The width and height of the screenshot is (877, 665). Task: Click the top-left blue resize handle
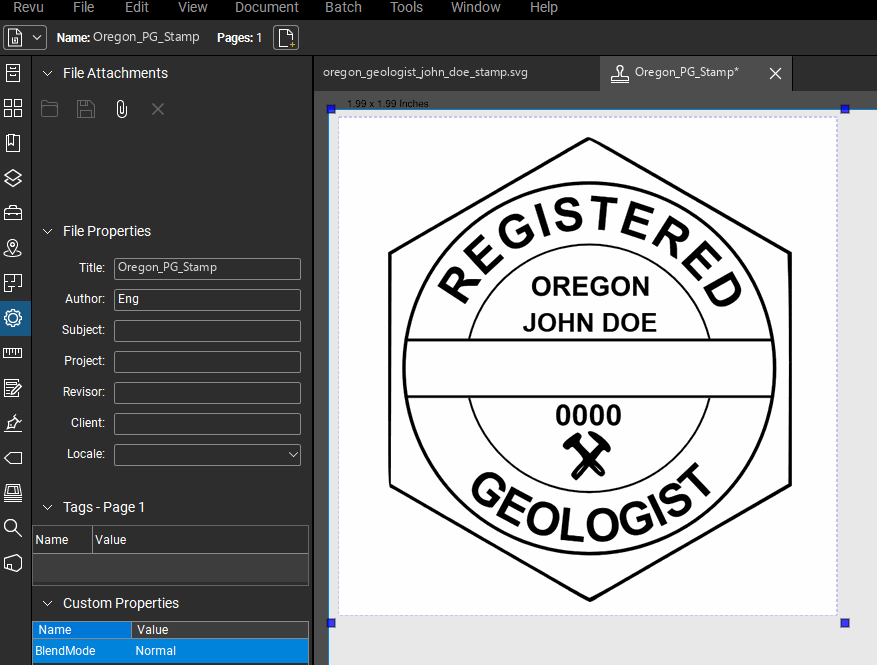coord(331,109)
